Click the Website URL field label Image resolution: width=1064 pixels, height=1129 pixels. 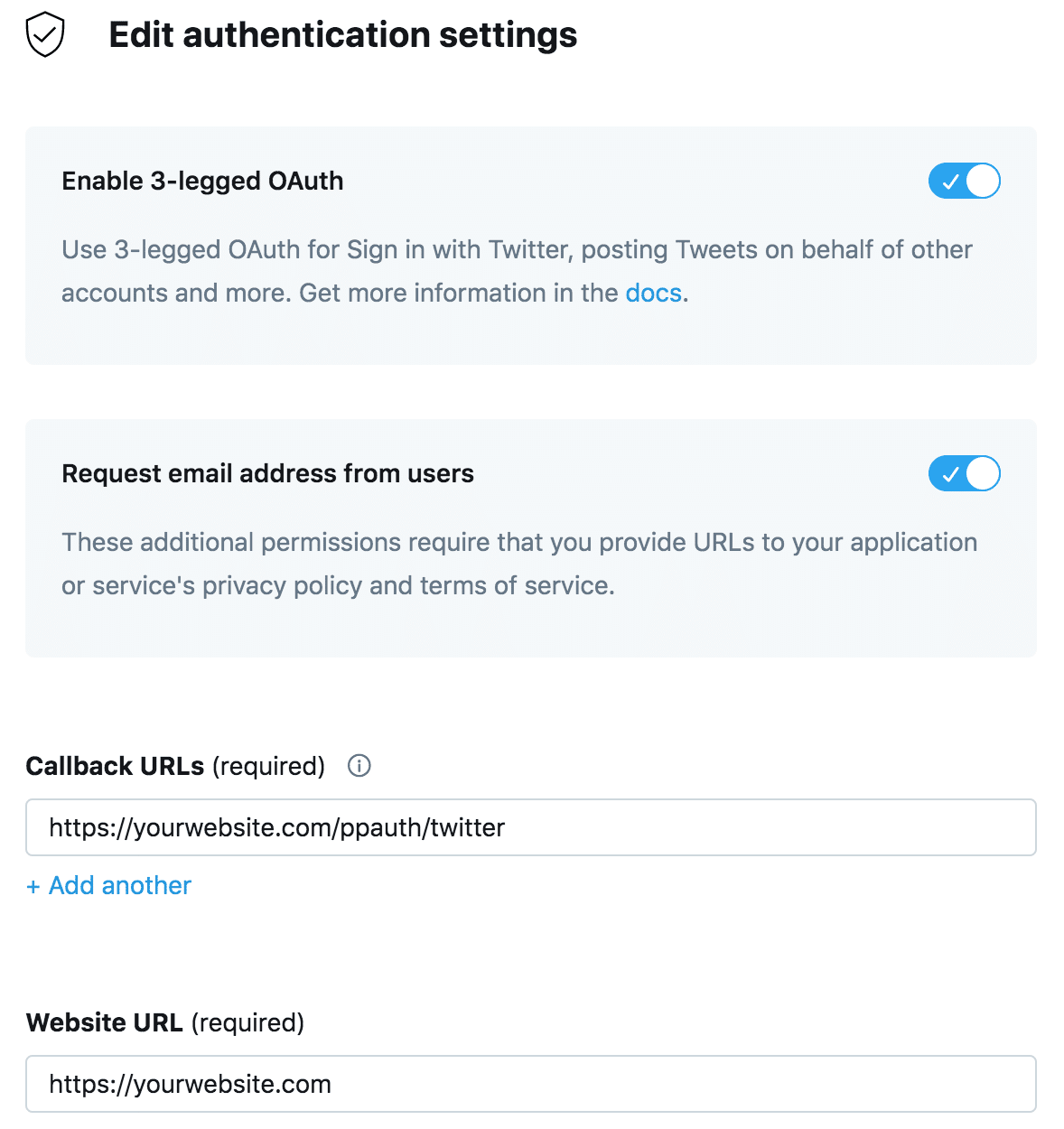click(165, 1022)
